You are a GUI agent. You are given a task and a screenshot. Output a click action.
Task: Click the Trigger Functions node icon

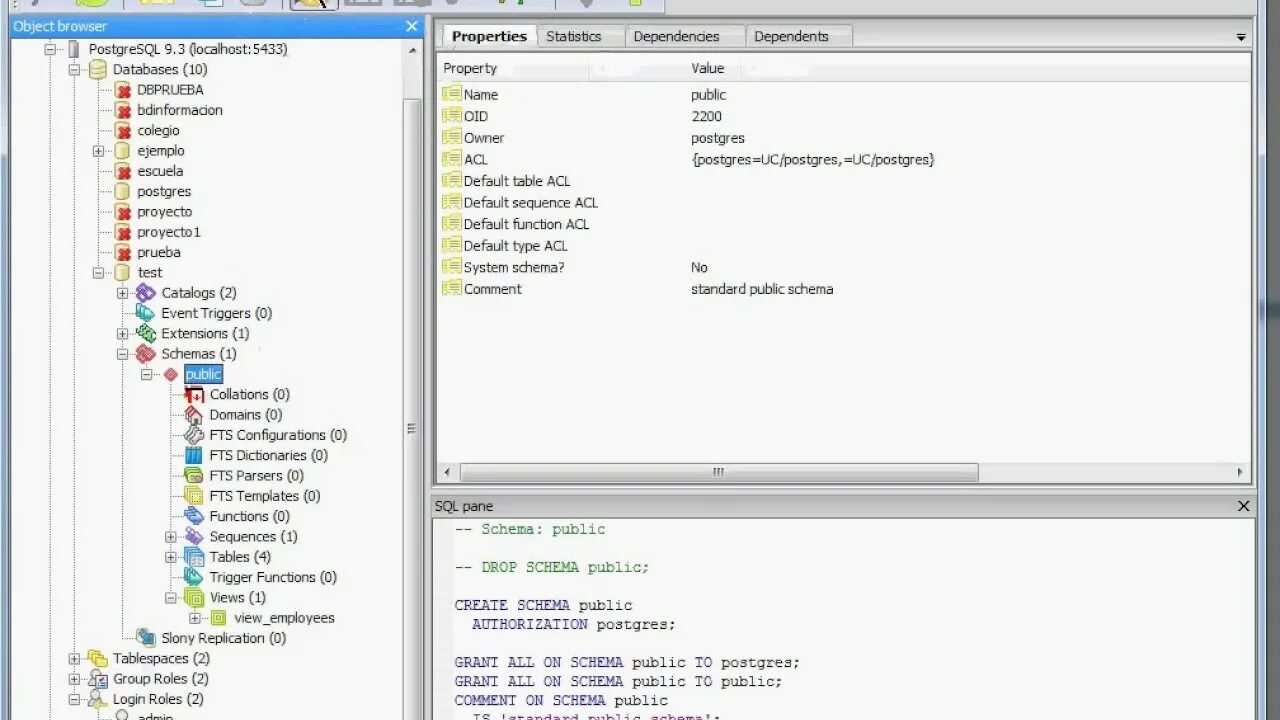(x=194, y=577)
